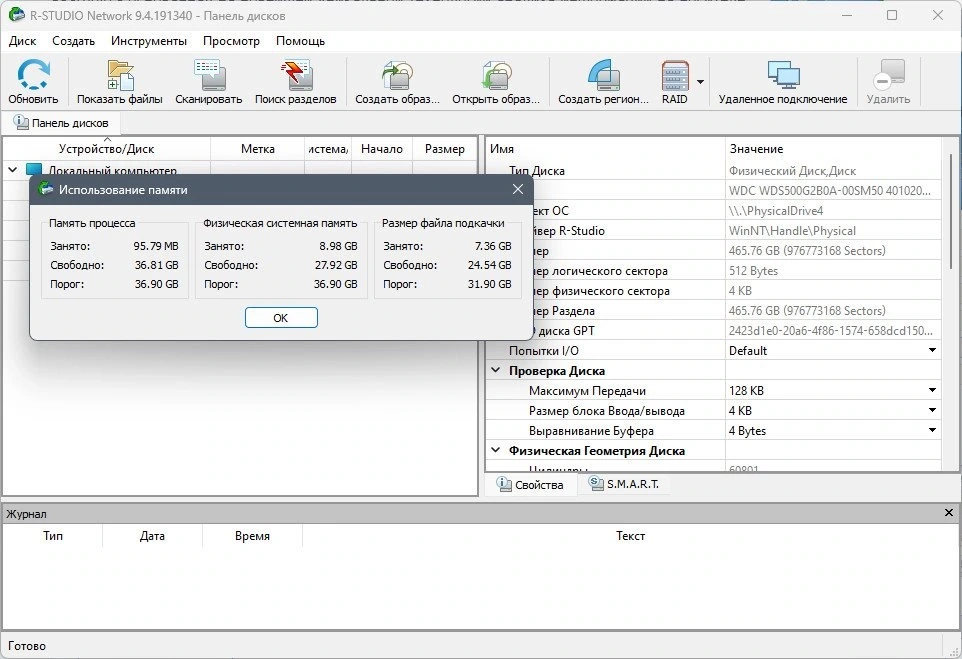
Task: Open Попытки I/O Default dropdown
Action: (932, 350)
